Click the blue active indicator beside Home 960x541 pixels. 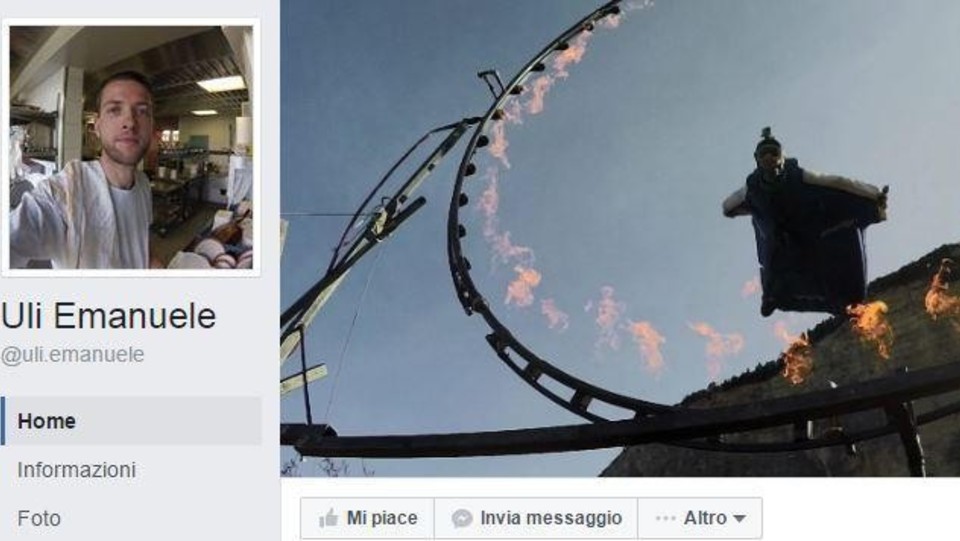coord(2,420)
